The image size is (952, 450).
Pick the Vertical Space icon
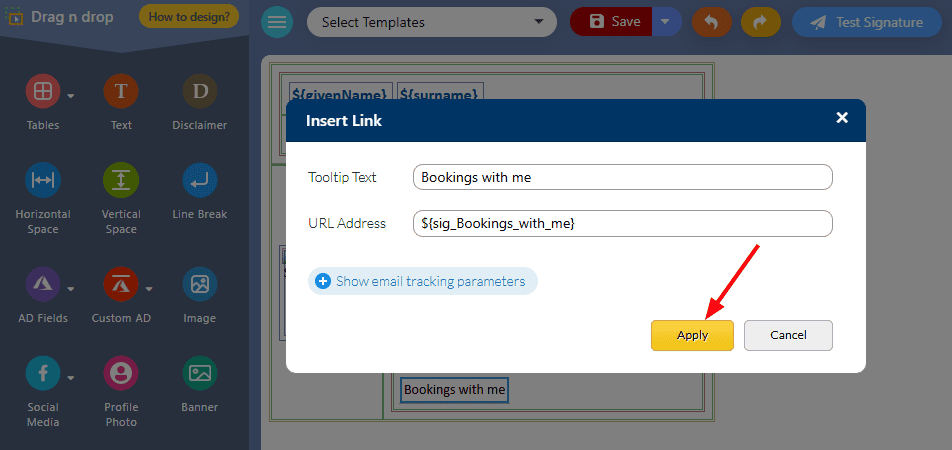[121, 180]
